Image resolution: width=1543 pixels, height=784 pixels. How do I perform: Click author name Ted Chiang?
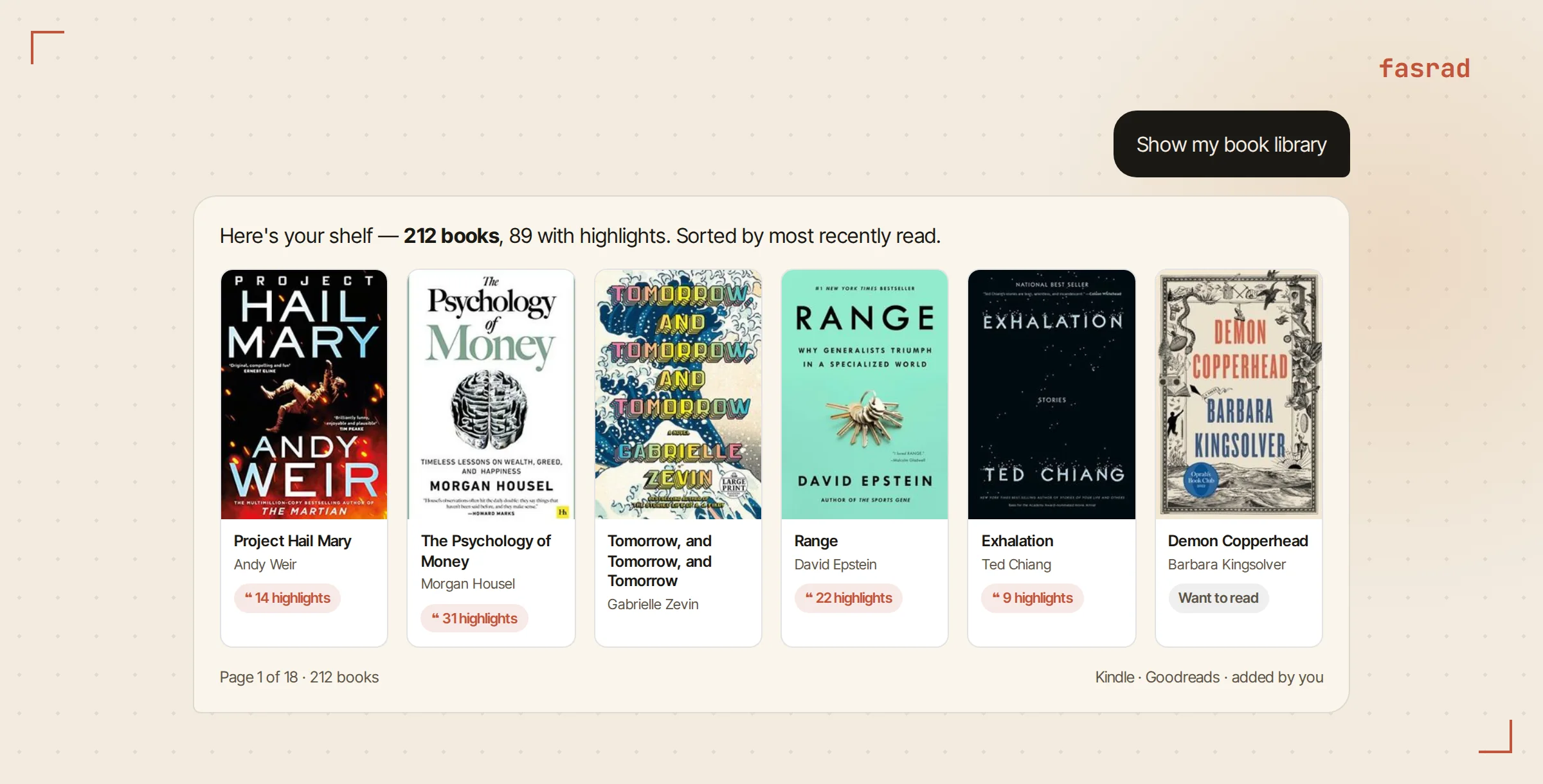1016,565
